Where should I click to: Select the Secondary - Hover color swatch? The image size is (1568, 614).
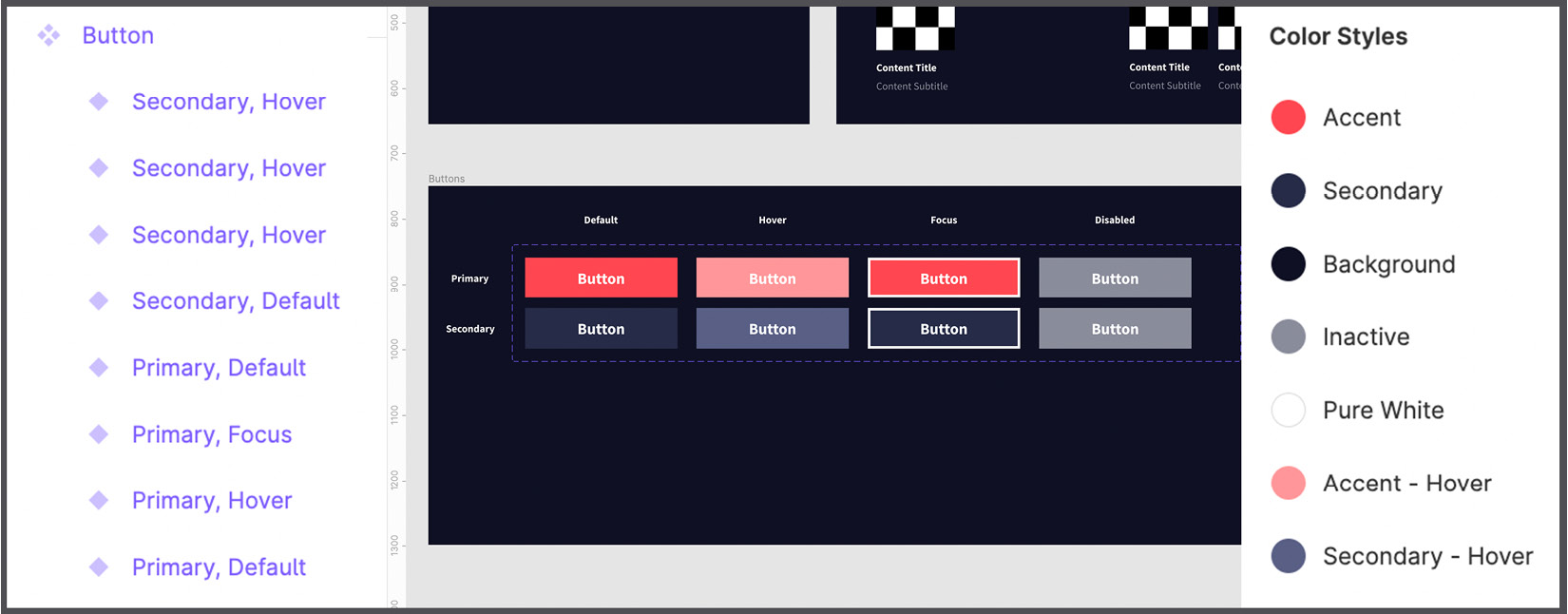(1288, 557)
